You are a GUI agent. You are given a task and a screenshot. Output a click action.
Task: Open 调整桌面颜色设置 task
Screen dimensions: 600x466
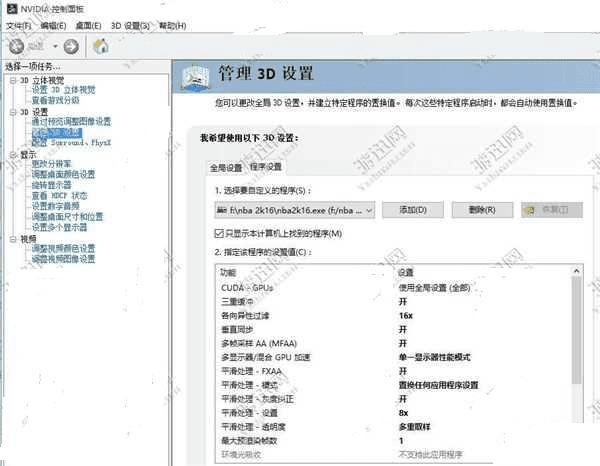[x=64, y=175]
